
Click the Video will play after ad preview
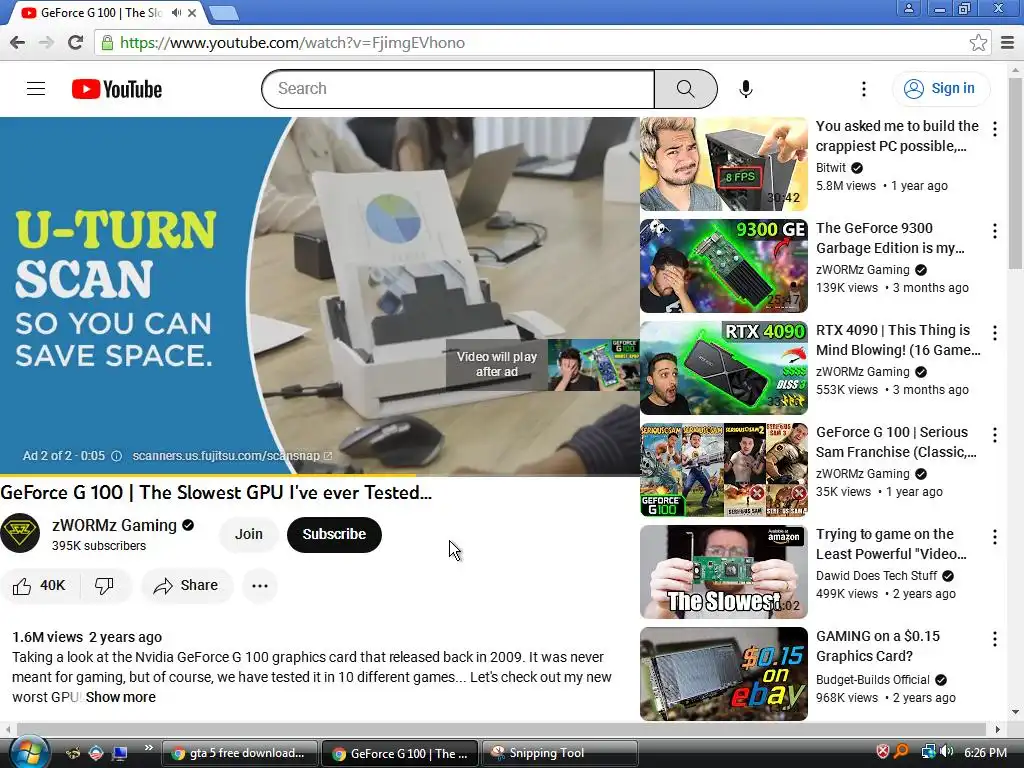pyautogui.click(x=543, y=364)
